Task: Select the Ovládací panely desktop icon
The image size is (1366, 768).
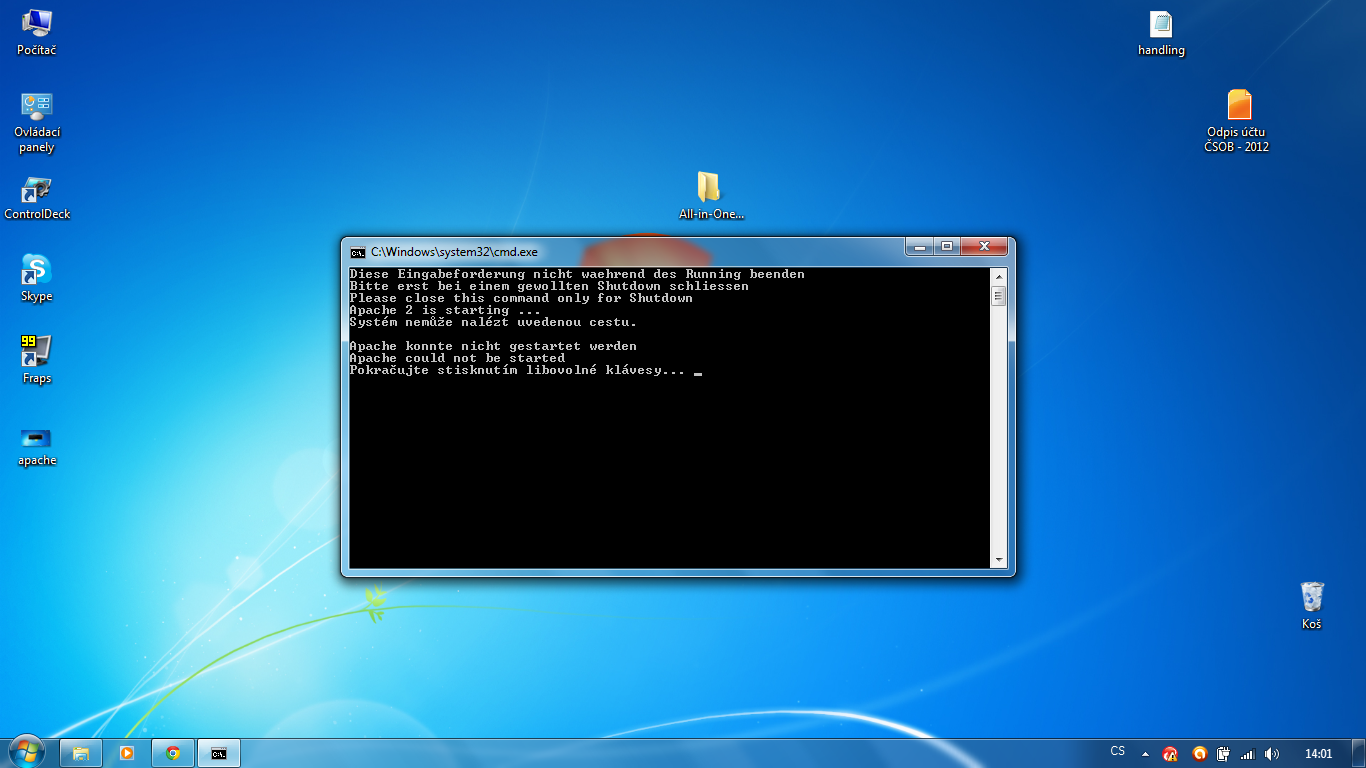Action: coord(37,123)
